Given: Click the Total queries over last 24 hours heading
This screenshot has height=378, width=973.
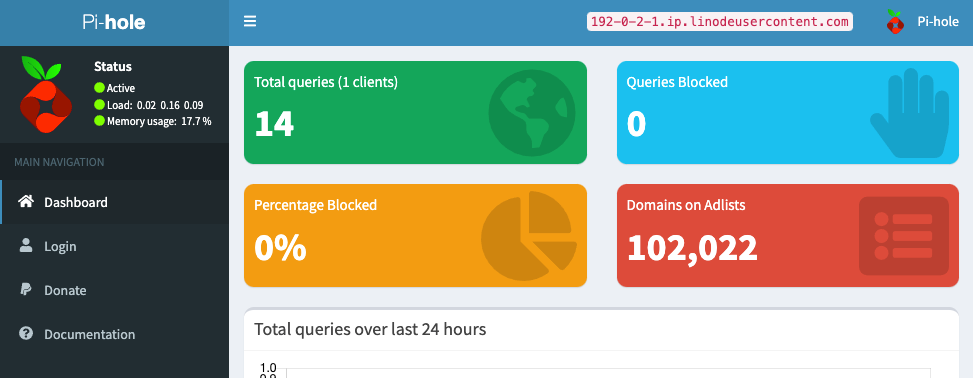Looking at the screenshot, I should click(x=370, y=329).
